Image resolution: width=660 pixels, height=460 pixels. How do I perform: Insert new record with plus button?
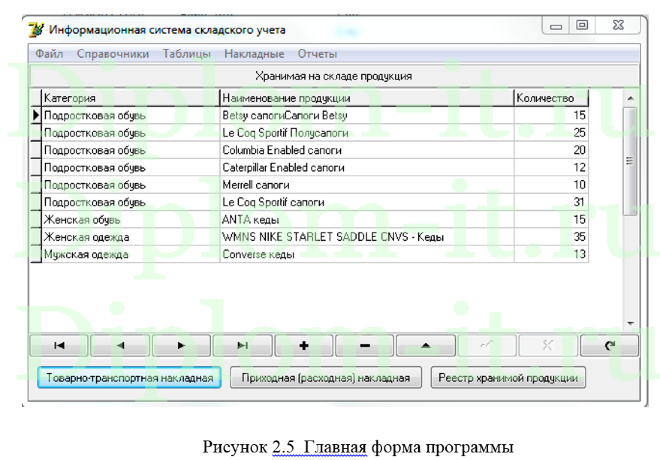[x=303, y=345]
